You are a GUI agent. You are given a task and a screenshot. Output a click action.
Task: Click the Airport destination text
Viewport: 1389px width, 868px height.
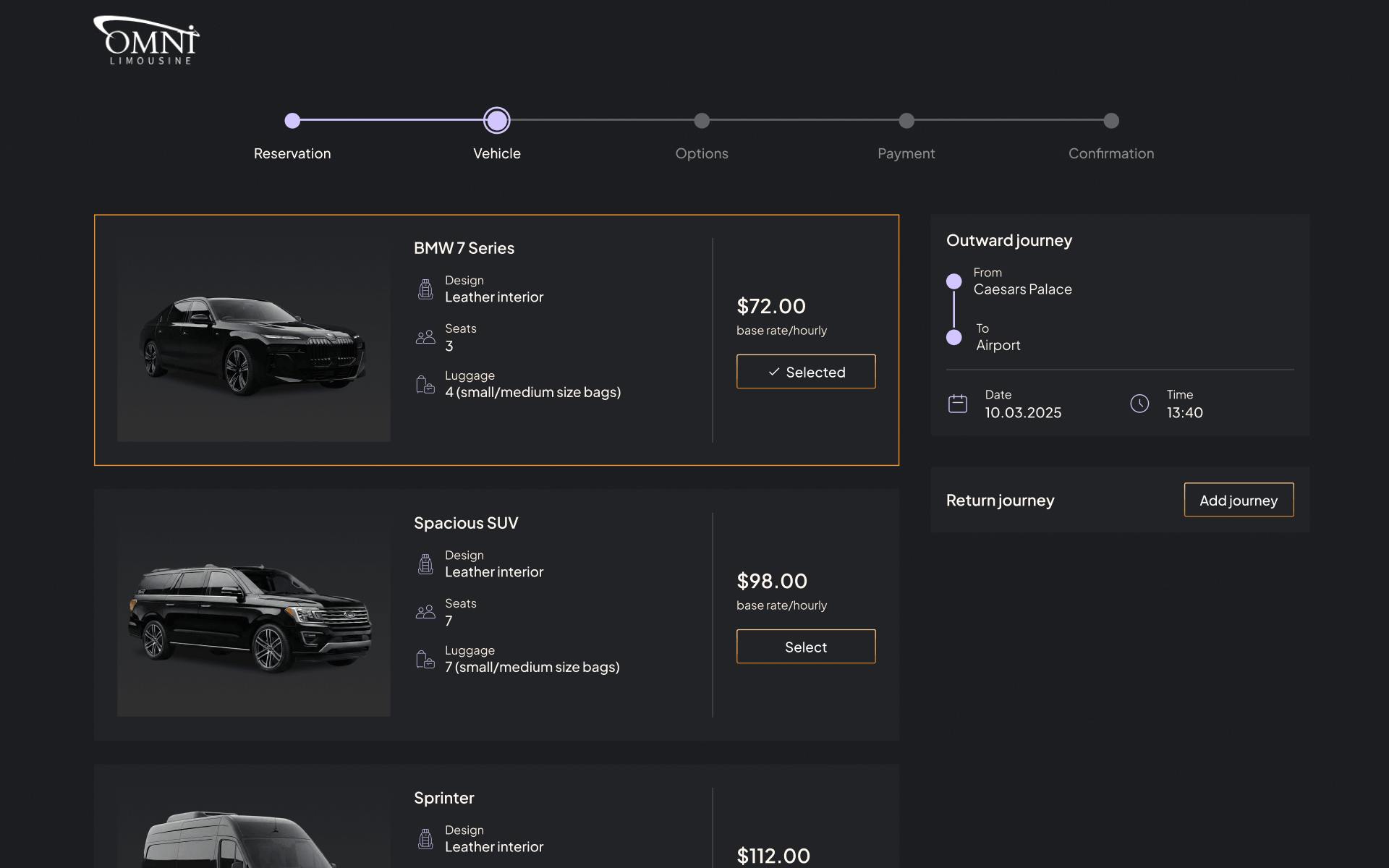coord(998,346)
